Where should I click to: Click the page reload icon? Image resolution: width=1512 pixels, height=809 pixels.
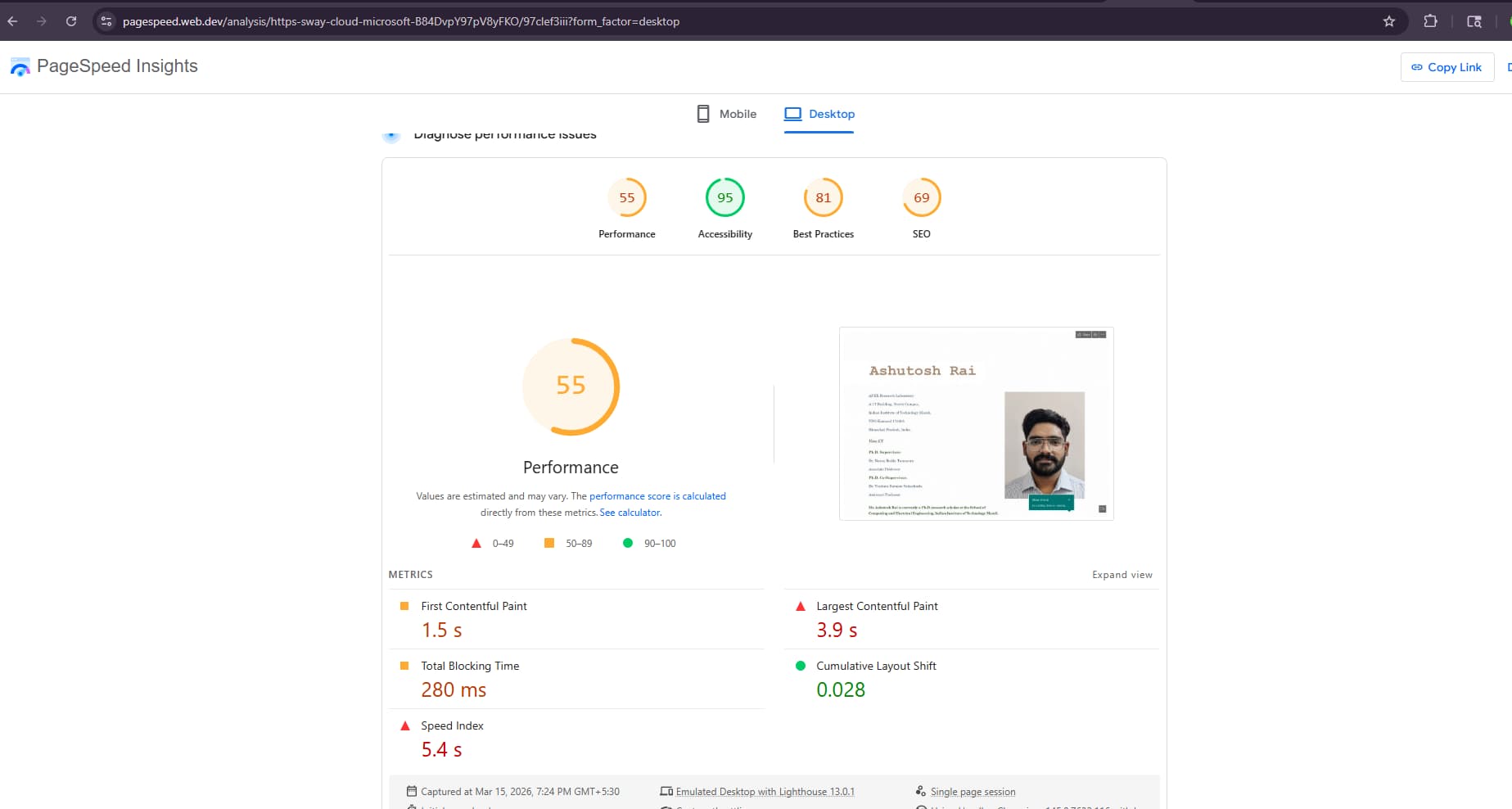pyautogui.click(x=71, y=21)
